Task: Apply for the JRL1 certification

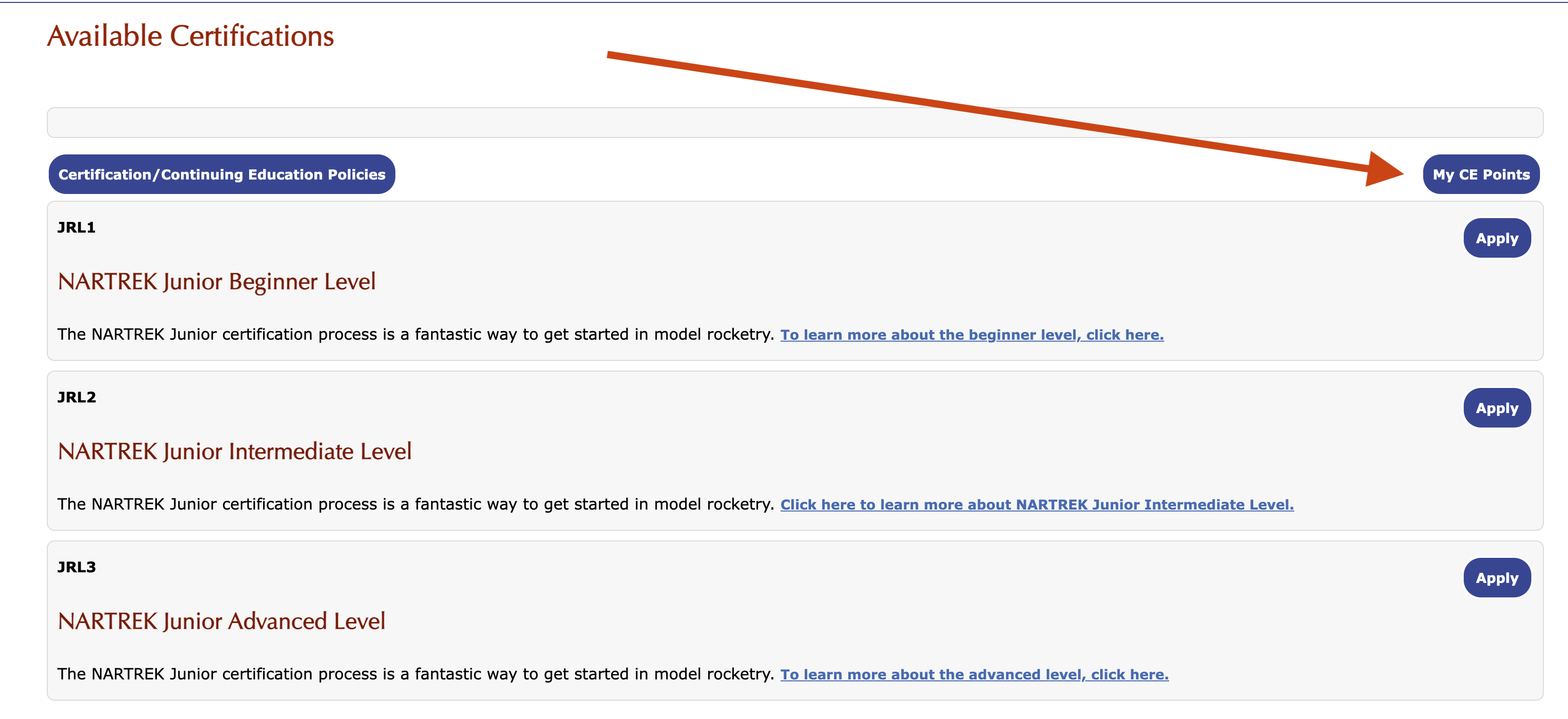Action: [x=1496, y=238]
